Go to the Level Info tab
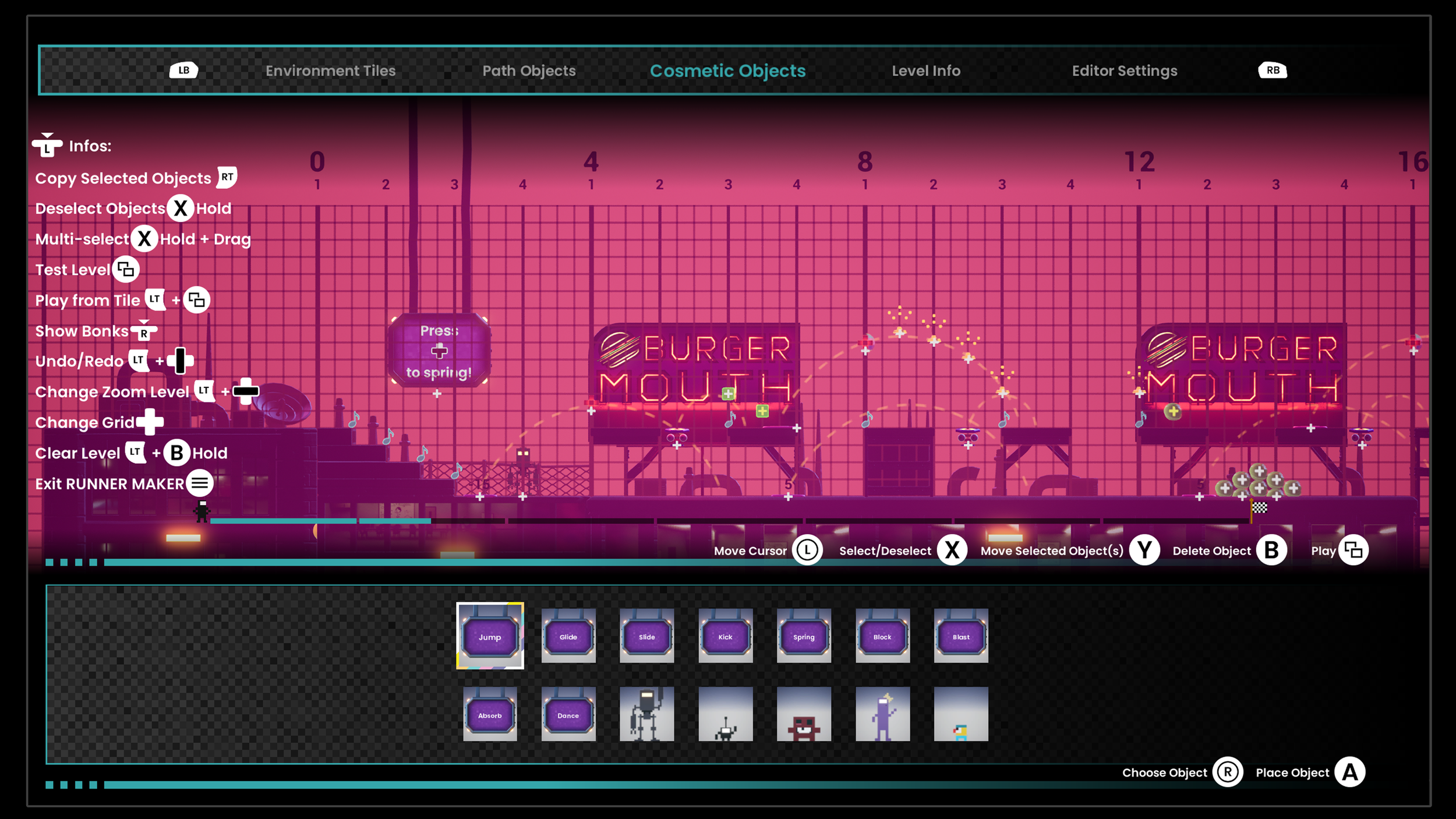Image resolution: width=1456 pixels, height=819 pixels. point(926,70)
